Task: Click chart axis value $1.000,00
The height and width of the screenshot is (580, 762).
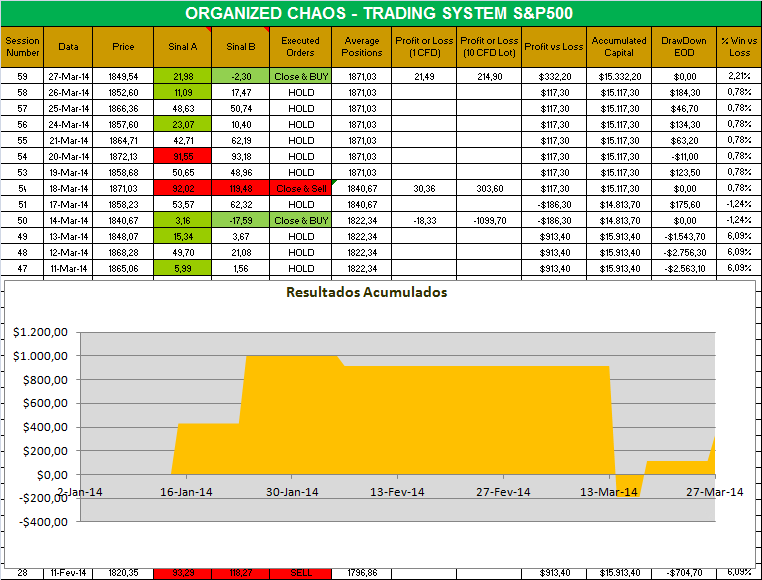Action: [x=40, y=356]
